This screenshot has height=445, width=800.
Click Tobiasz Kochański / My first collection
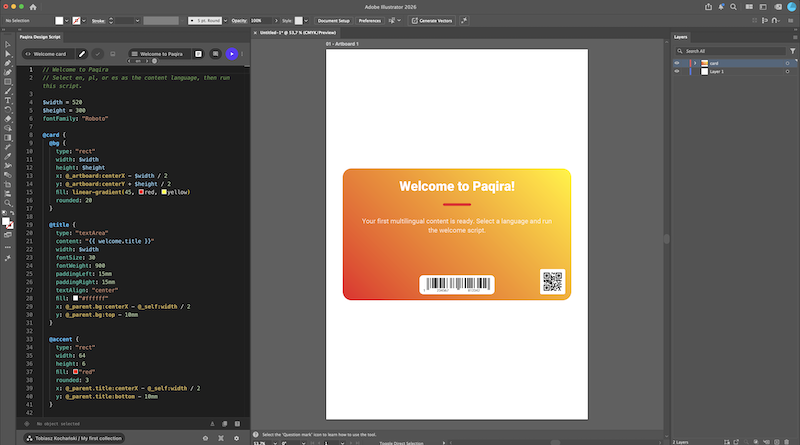[74, 438]
